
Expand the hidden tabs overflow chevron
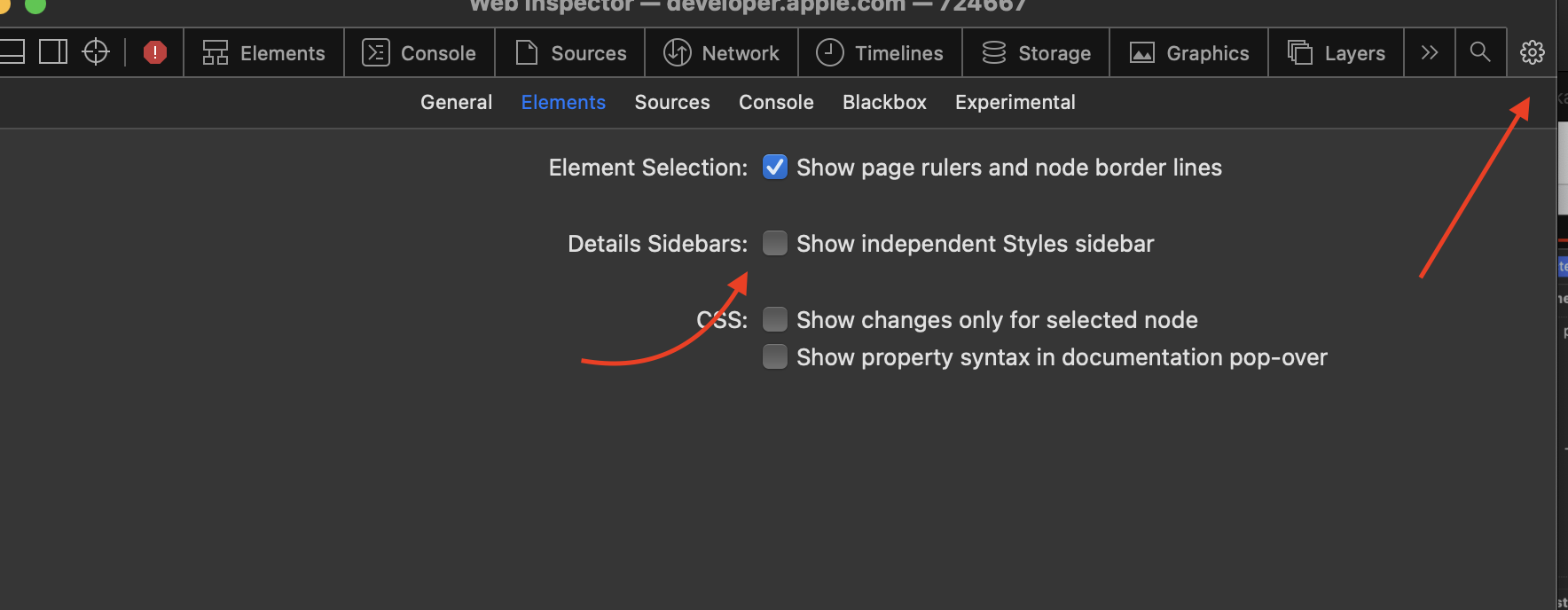(x=1429, y=52)
